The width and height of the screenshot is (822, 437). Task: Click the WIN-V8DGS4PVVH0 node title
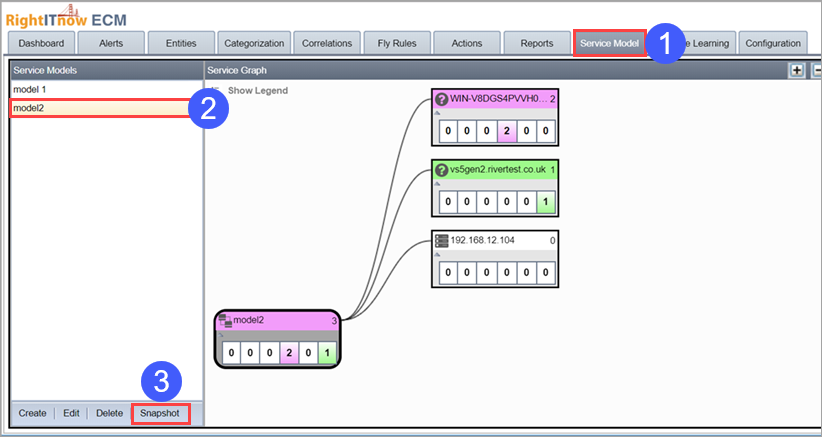tap(499, 99)
